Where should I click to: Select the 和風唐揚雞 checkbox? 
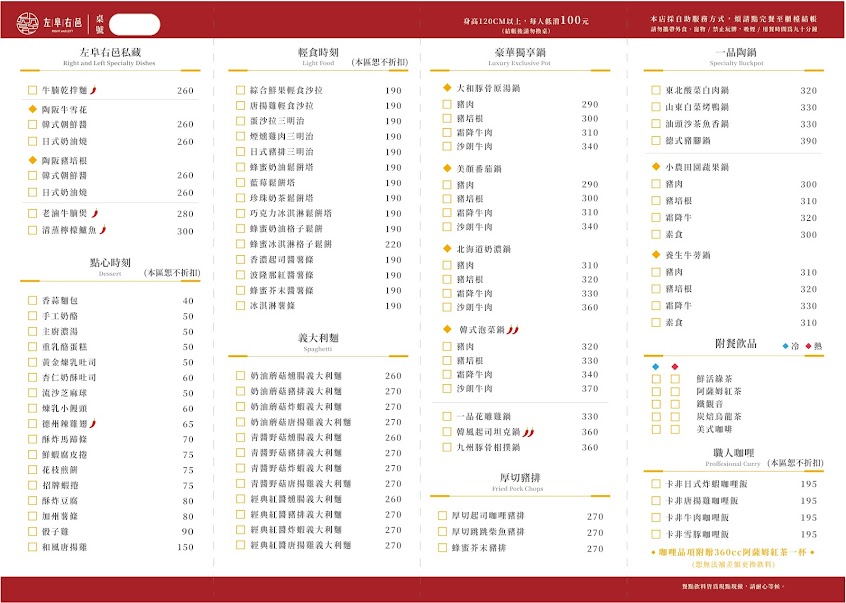click(x=32, y=547)
